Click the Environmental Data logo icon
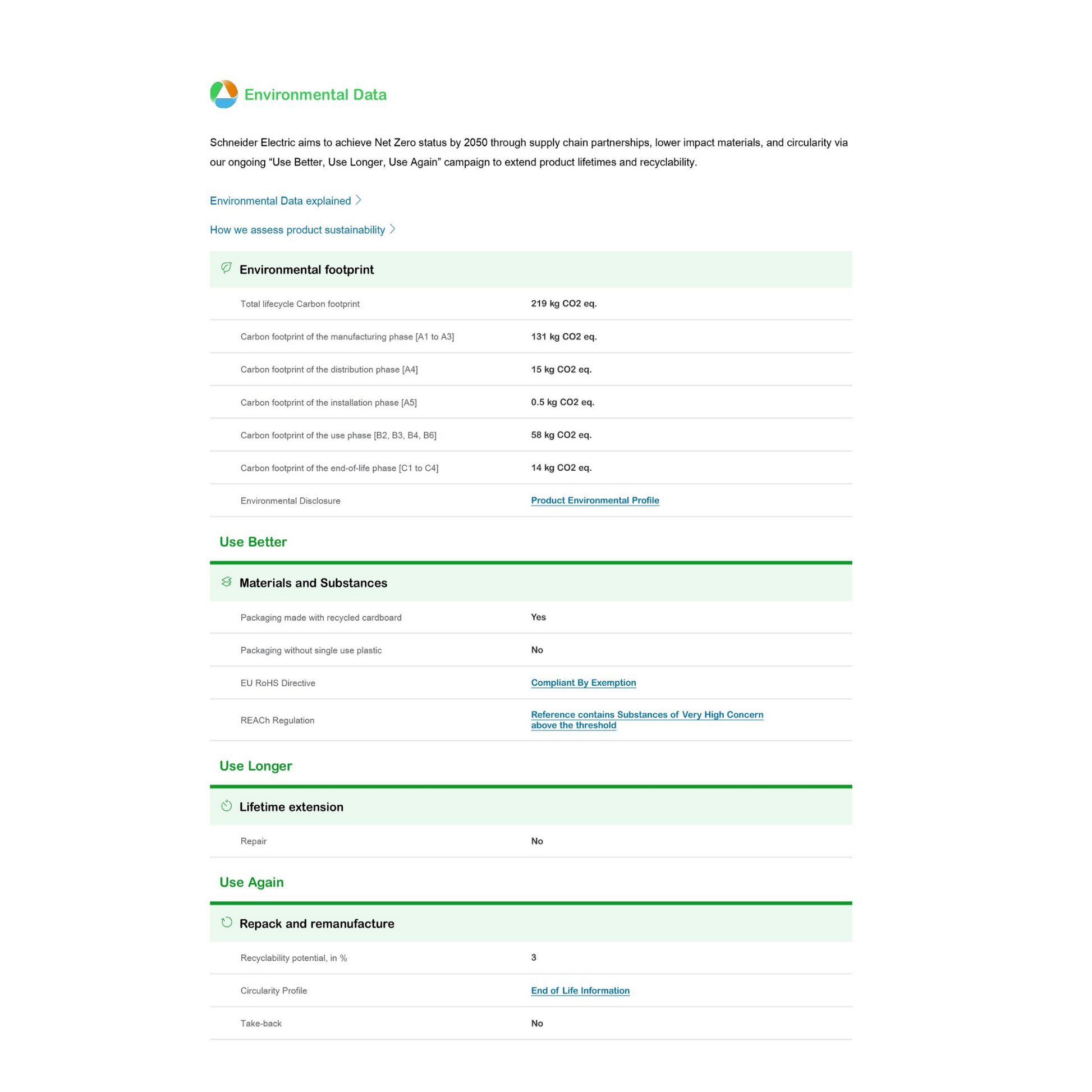 (x=224, y=94)
